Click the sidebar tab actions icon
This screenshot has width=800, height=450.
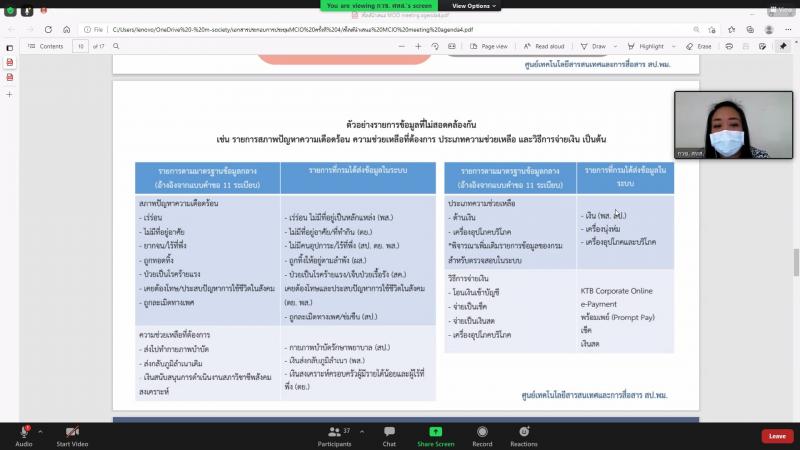[10, 47]
